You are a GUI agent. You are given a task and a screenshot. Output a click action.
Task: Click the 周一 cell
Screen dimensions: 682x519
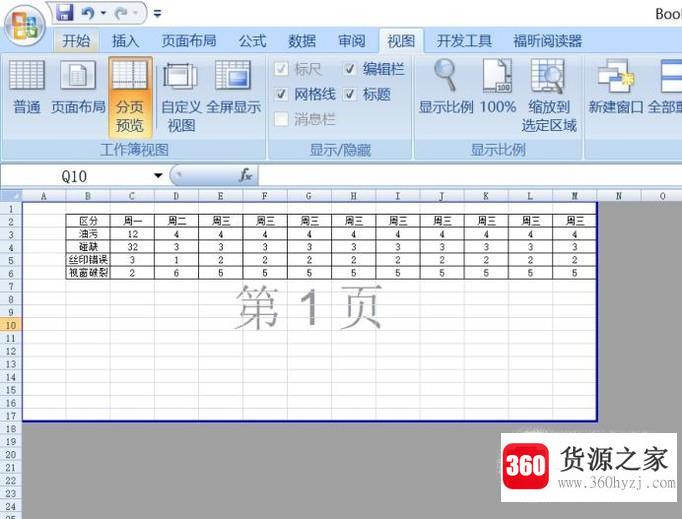[x=132, y=221]
